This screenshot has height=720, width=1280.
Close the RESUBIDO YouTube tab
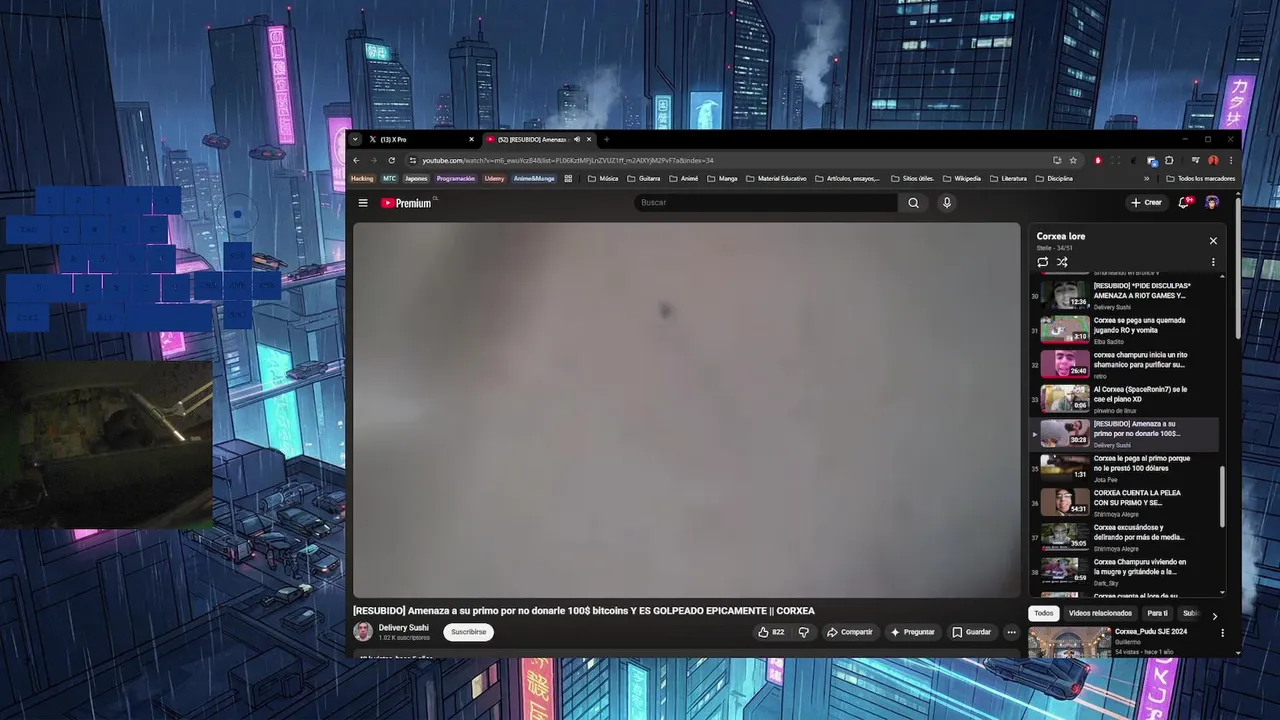pyautogui.click(x=589, y=139)
